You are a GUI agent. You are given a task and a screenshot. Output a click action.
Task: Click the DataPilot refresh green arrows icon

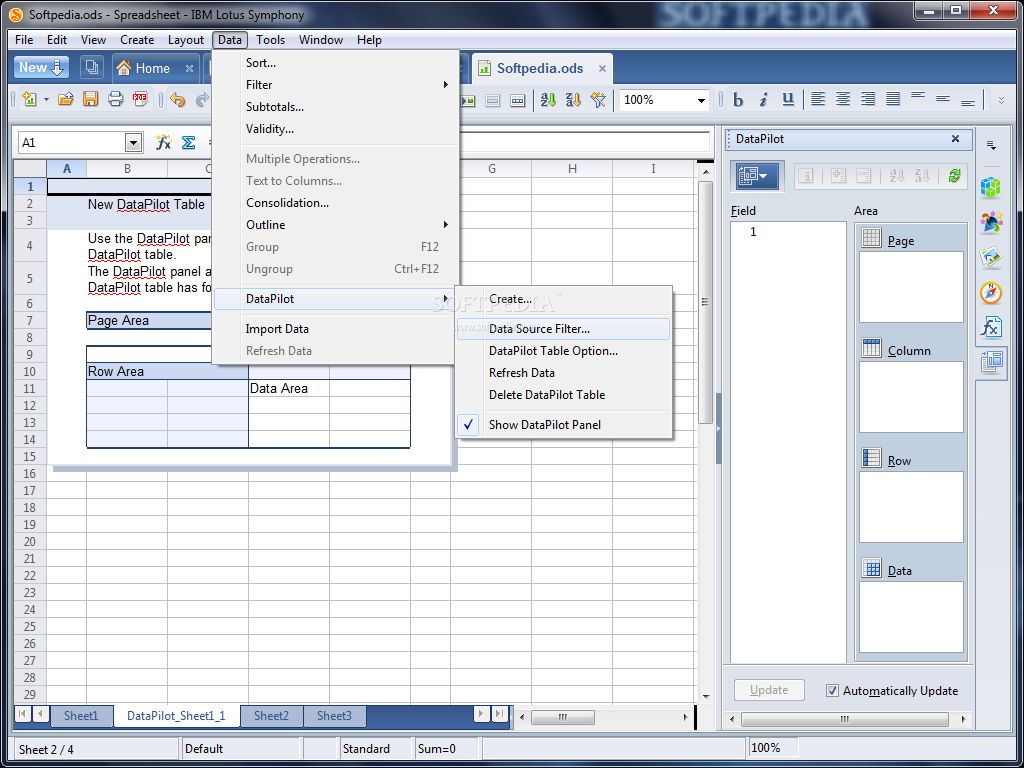[x=954, y=176]
